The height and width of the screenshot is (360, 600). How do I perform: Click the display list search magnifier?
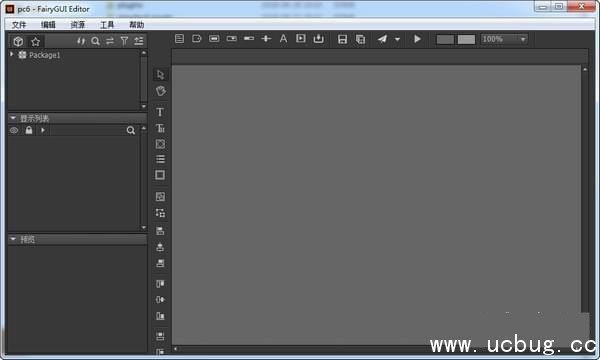[x=130, y=130]
